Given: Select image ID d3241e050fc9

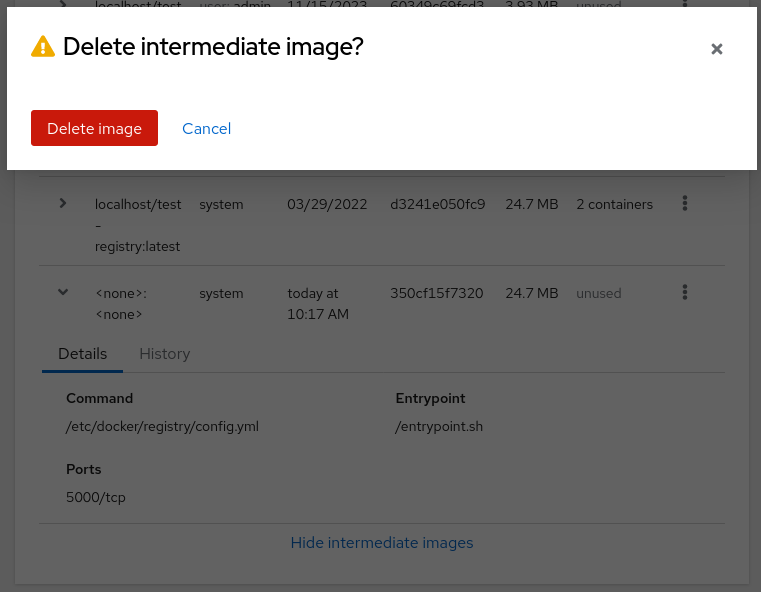Looking at the screenshot, I should [x=437, y=204].
